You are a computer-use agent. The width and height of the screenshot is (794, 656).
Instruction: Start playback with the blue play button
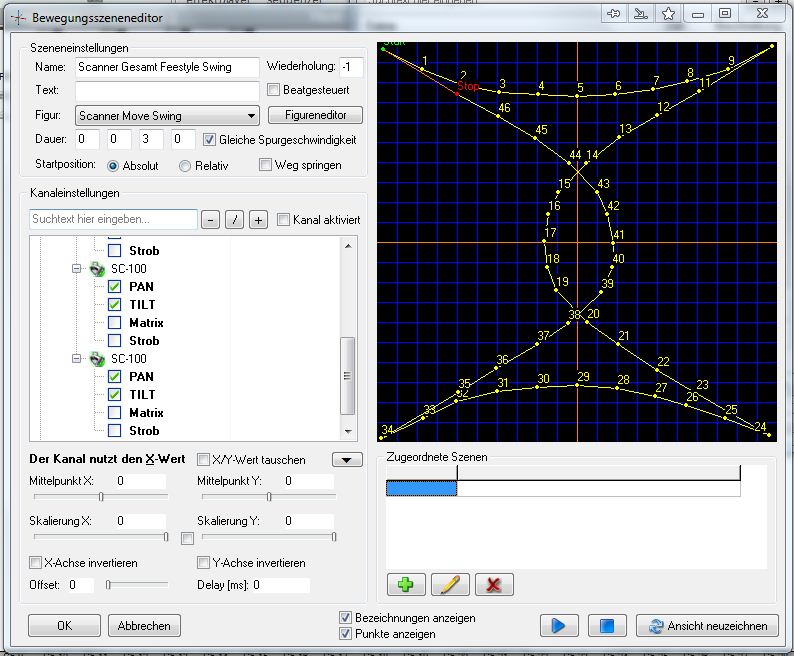(x=558, y=625)
